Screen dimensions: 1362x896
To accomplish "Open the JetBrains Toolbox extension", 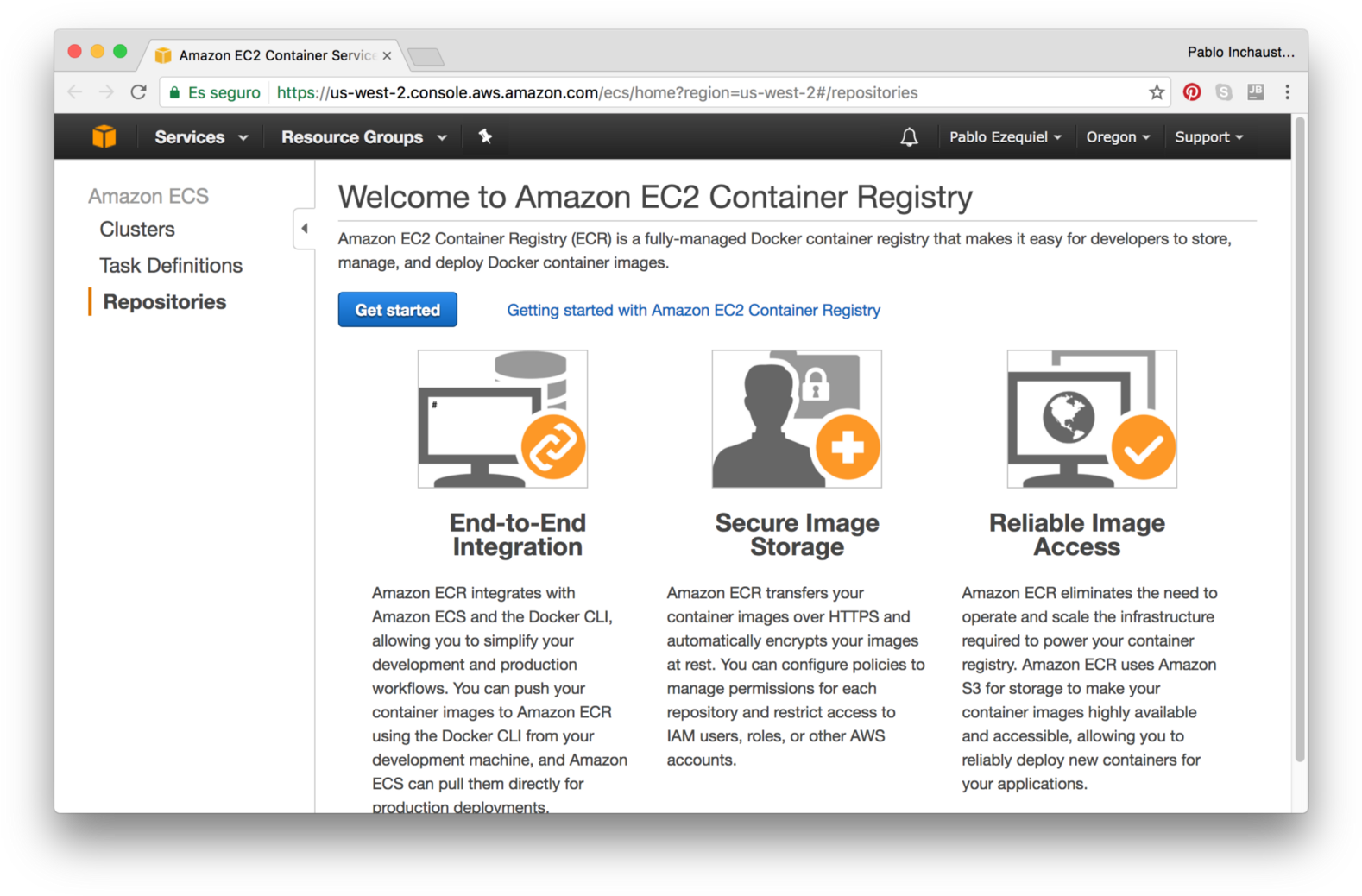I will [1256, 92].
